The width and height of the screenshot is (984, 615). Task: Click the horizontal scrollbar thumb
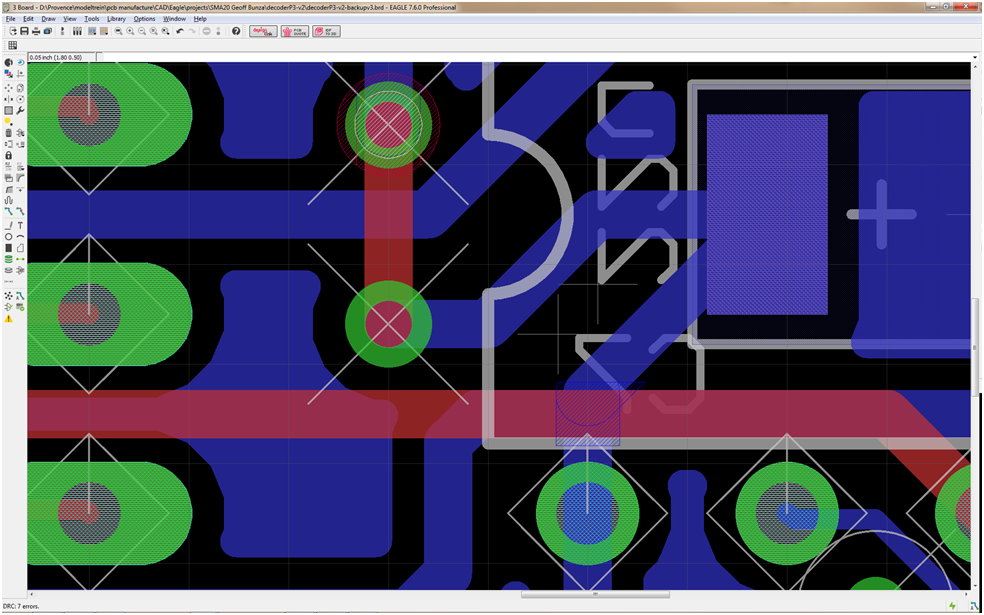click(595, 594)
